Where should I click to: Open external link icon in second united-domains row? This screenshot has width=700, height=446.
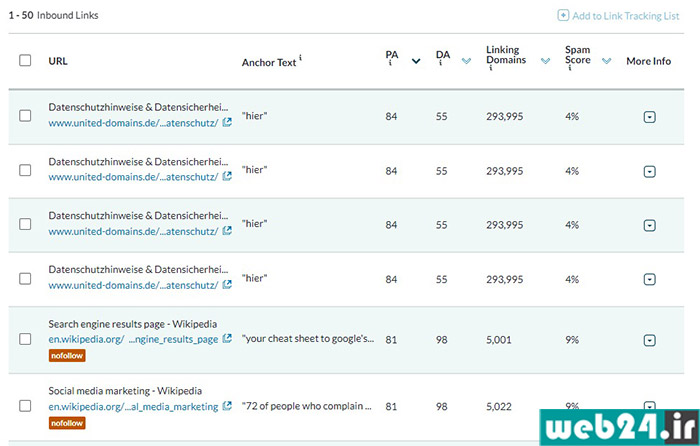click(227, 176)
